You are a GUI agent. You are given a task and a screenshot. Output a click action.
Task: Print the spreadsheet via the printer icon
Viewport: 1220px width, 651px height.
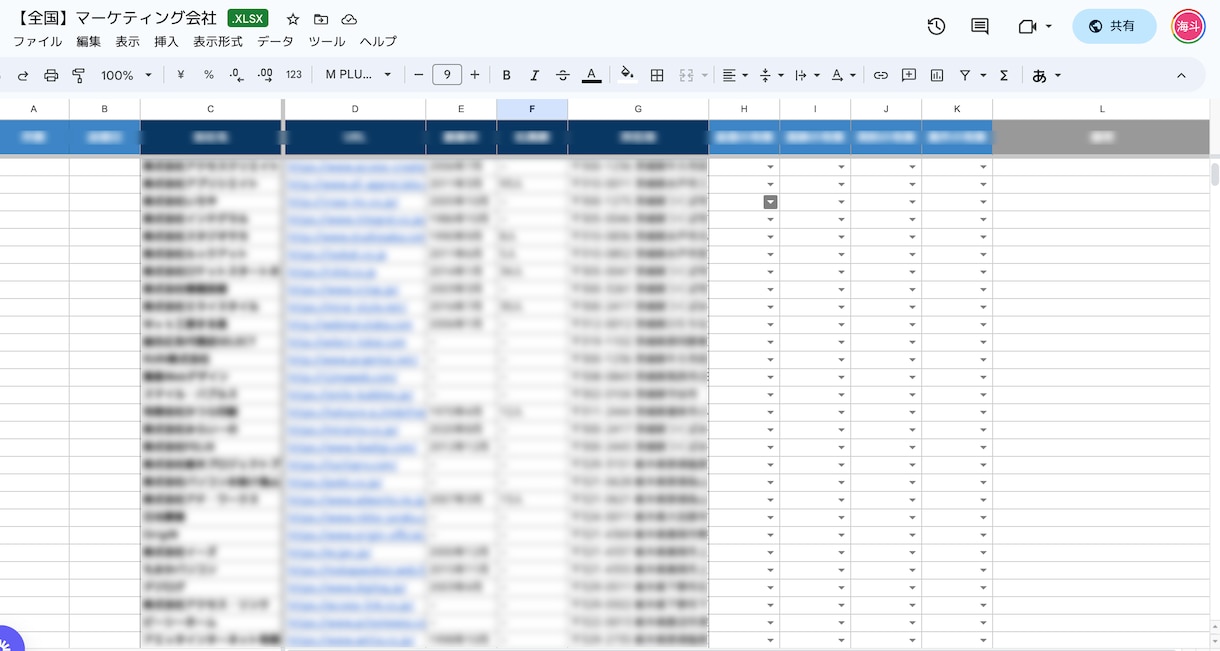coord(51,75)
